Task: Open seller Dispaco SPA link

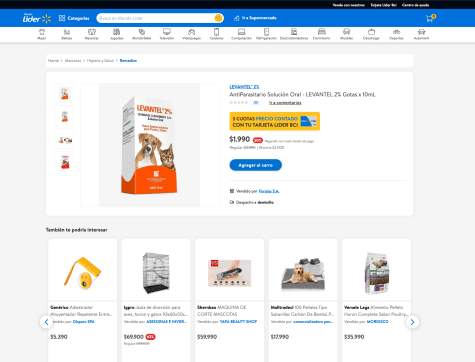Action: click(84, 322)
